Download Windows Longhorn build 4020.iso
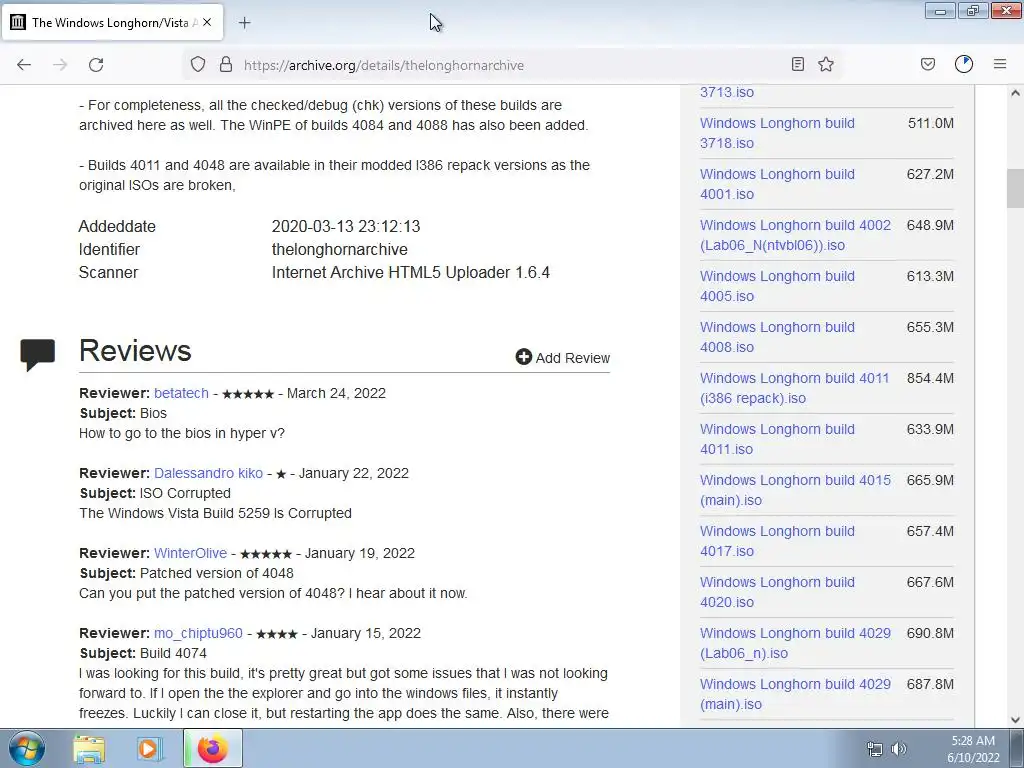This screenshot has width=1024, height=768. pos(777,592)
